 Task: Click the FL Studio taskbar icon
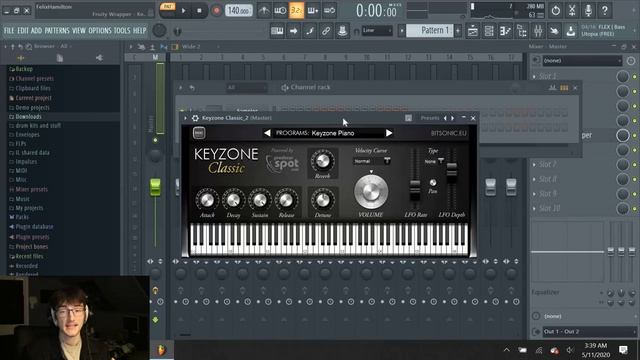[162, 350]
